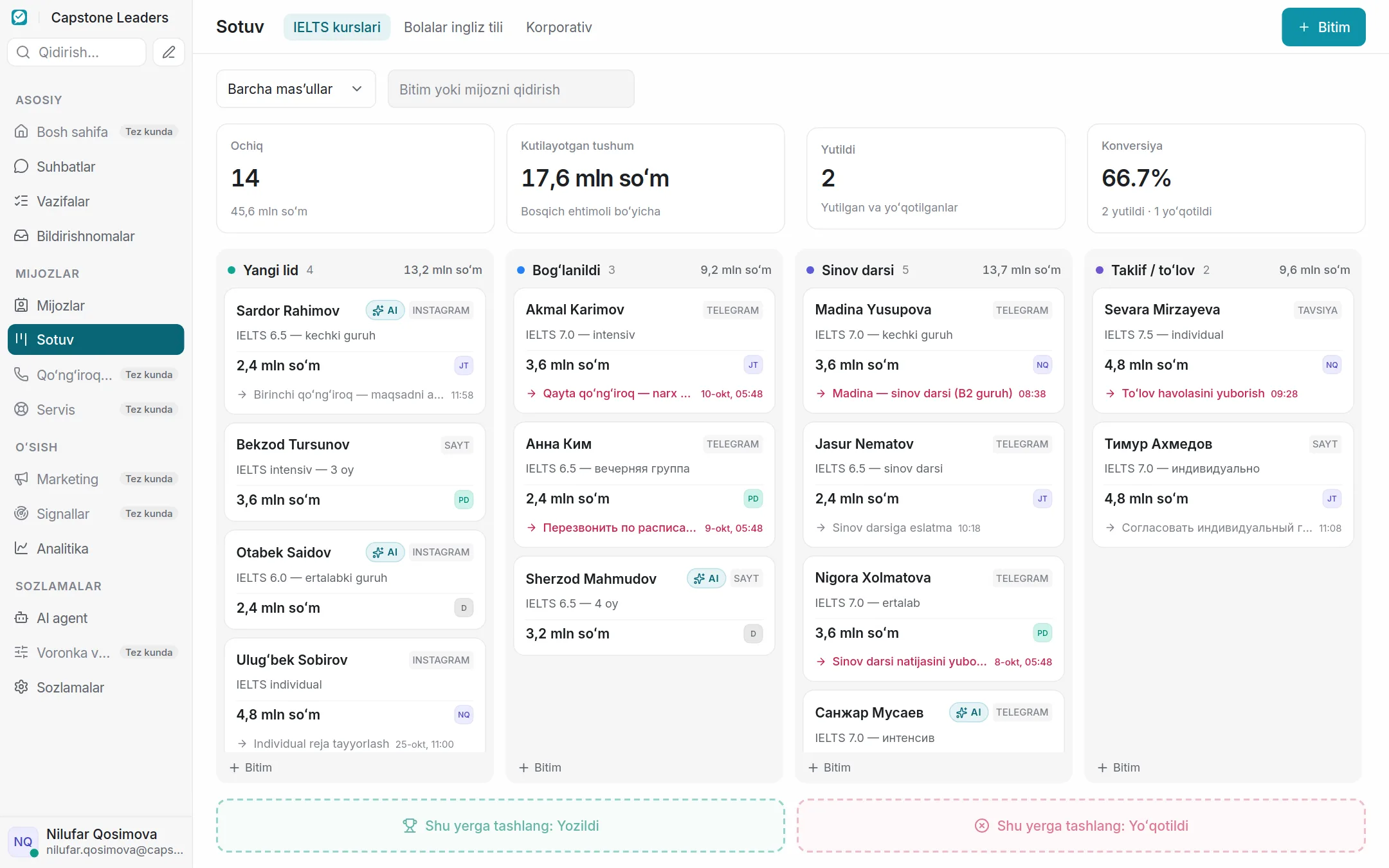This screenshot has height=868, width=1389.
Task: Click the Capstone Leaders logo icon
Action: [x=19, y=17]
